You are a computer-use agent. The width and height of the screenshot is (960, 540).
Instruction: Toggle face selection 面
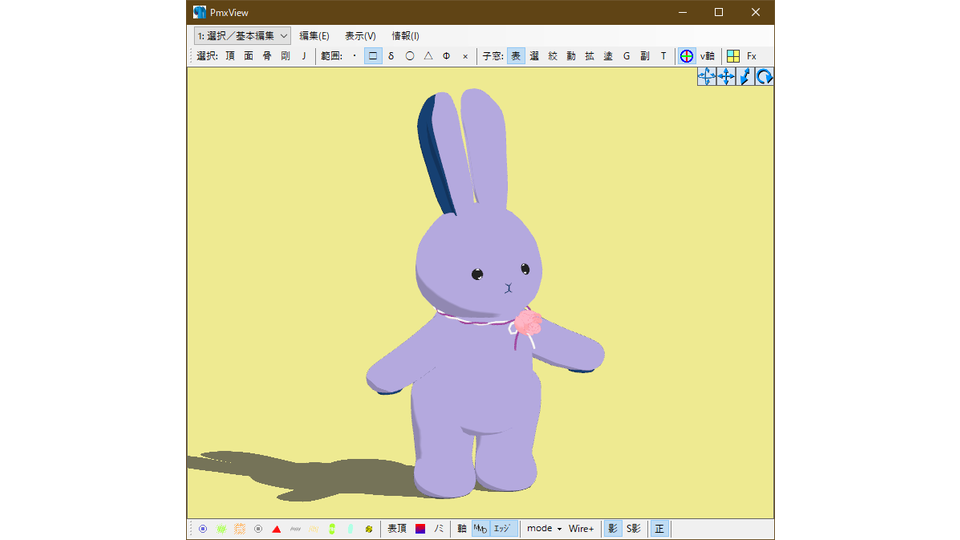pos(249,56)
